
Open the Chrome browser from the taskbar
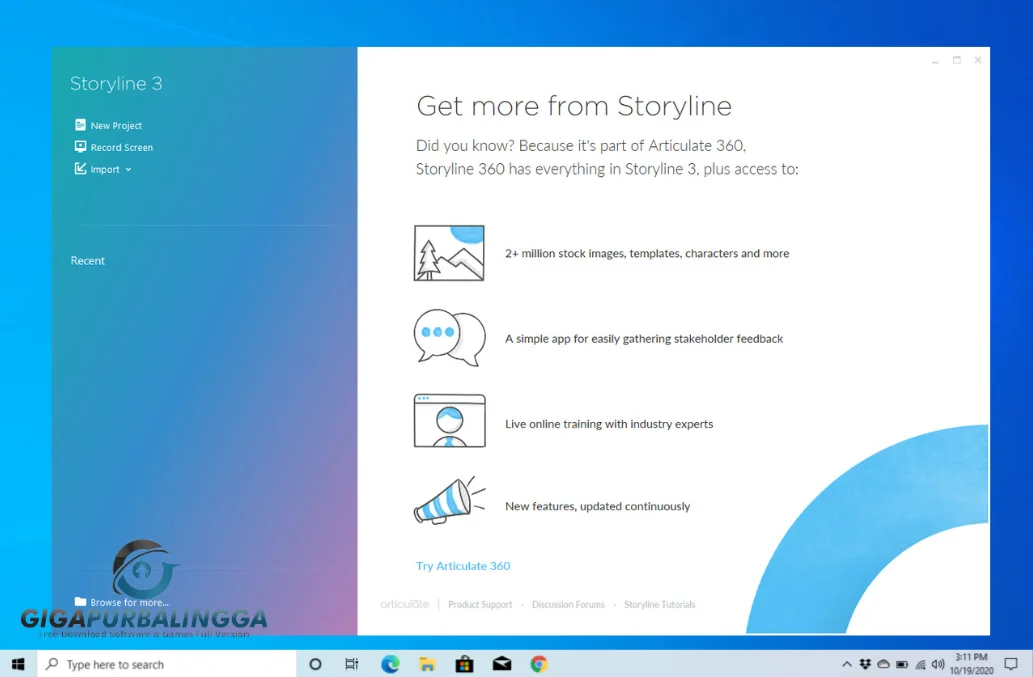click(538, 663)
